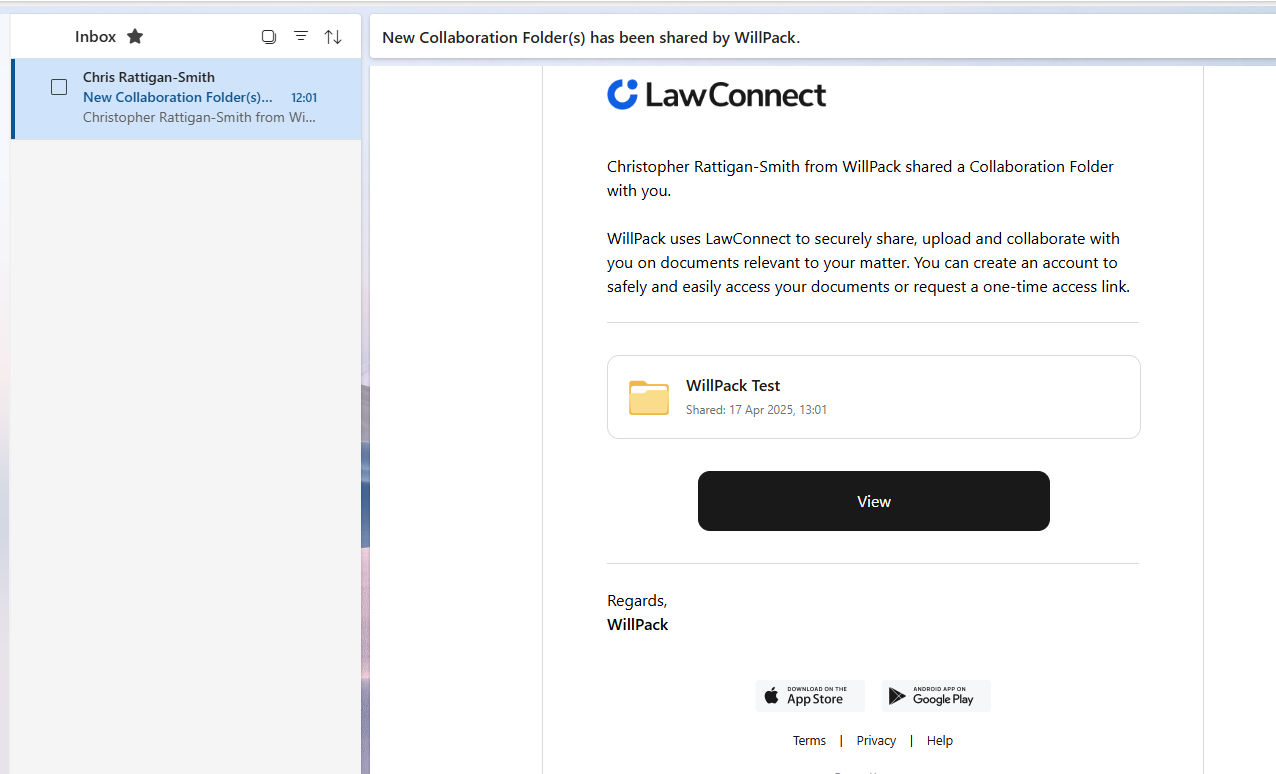
Task: Click the star icon next to Inbox
Action: (135, 36)
